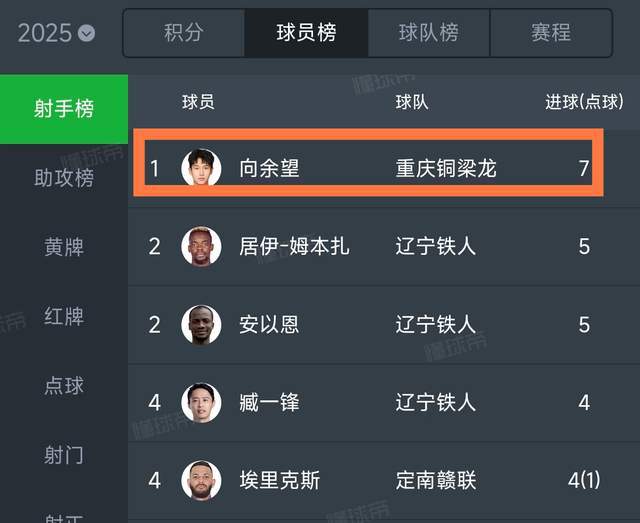
Task: Open the 2025 season dropdown
Action: 57,33
